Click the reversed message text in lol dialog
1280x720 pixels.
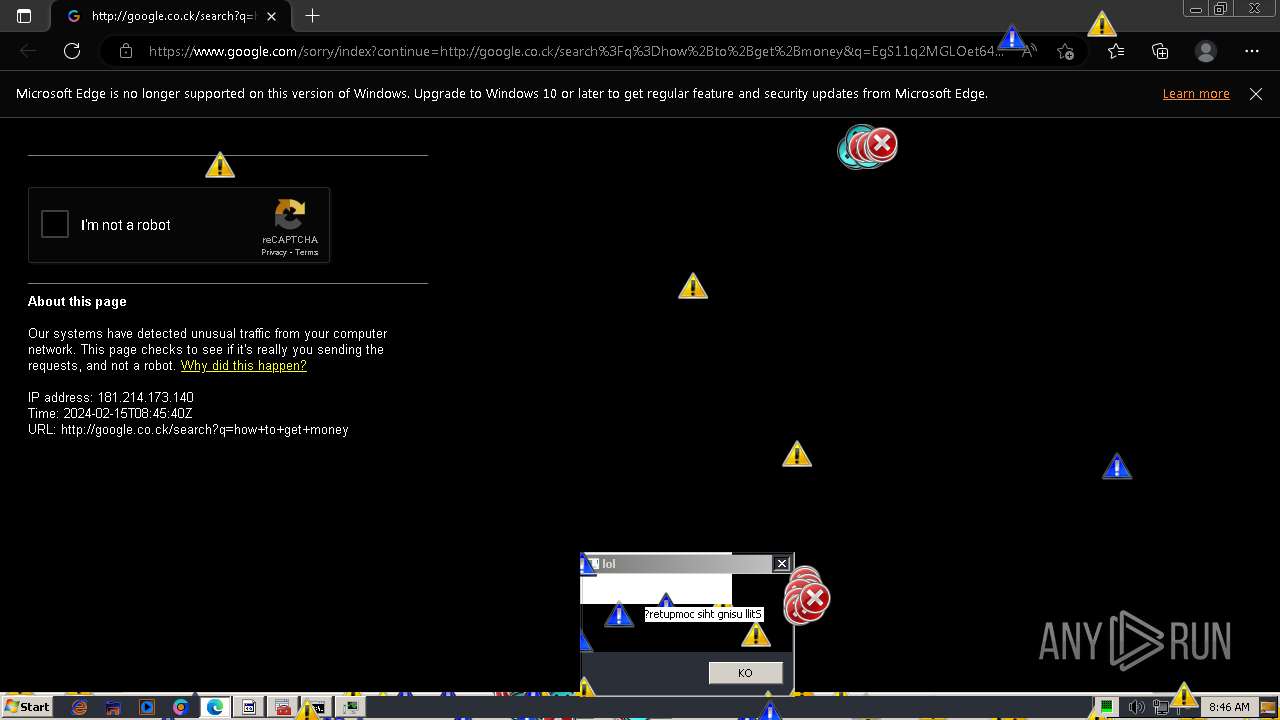click(x=703, y=614)
